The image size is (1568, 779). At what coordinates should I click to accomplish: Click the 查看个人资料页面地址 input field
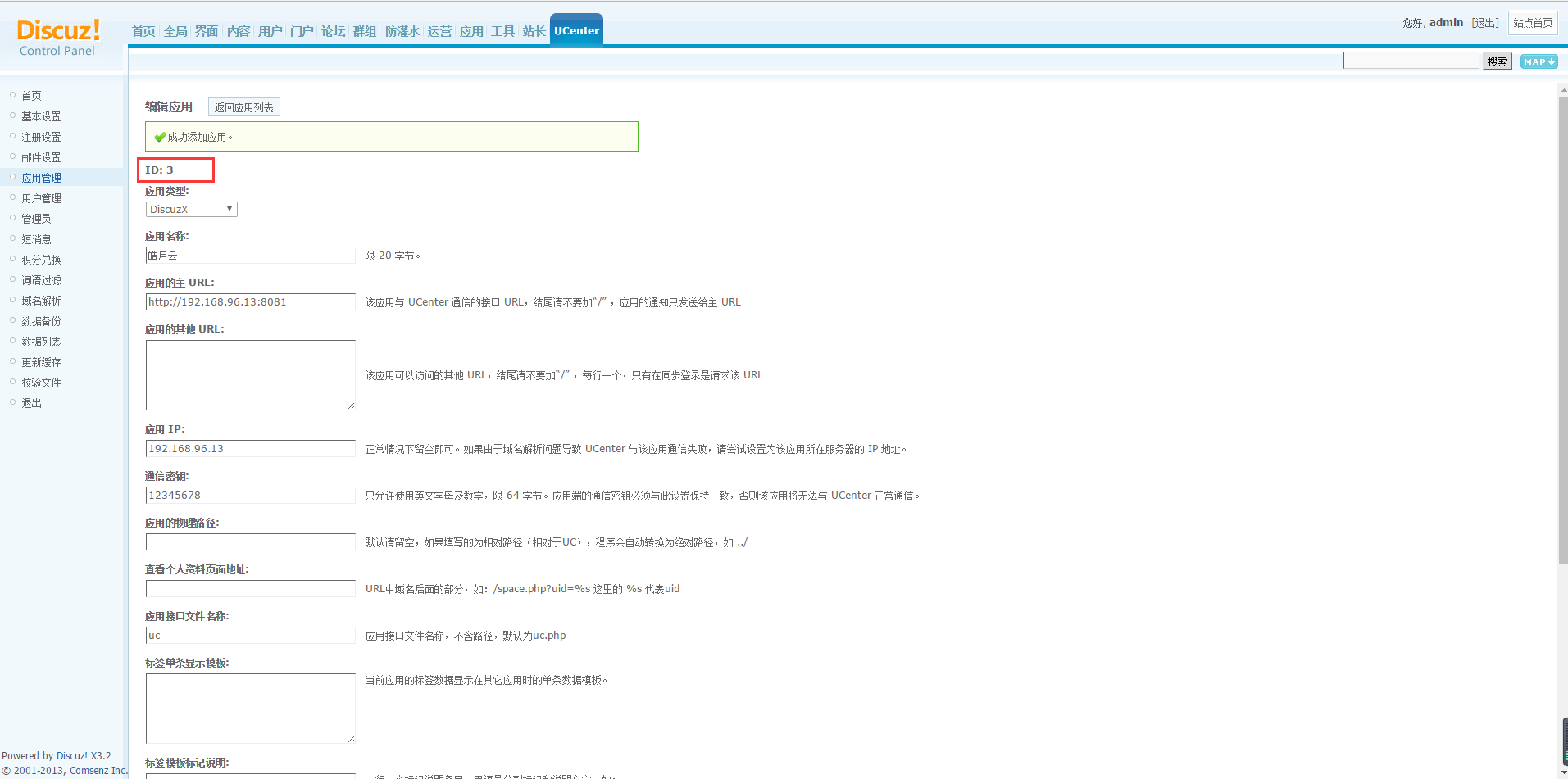coord(251,589)
